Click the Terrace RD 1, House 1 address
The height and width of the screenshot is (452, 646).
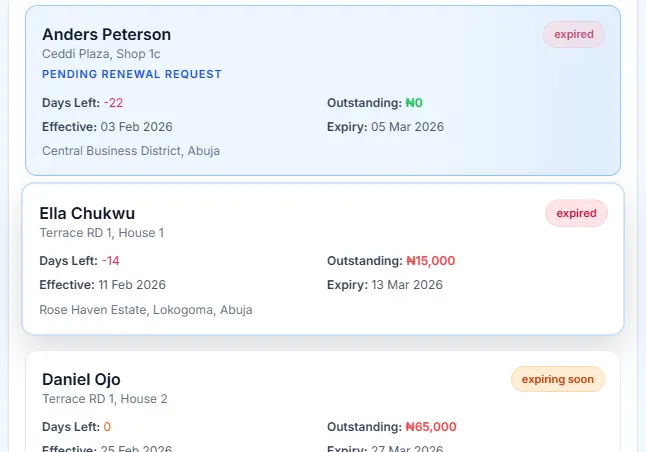tap(101, 232)
